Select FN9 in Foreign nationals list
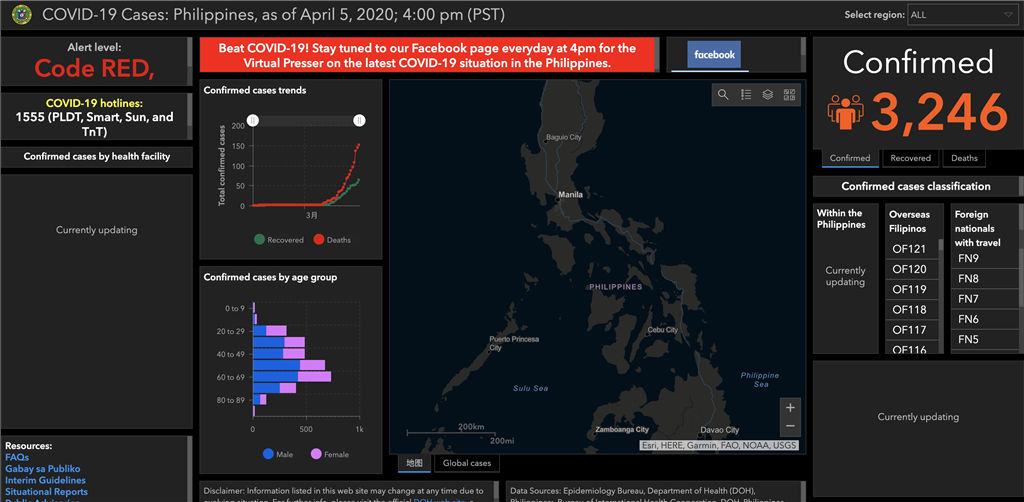 (x=983, y=259)
